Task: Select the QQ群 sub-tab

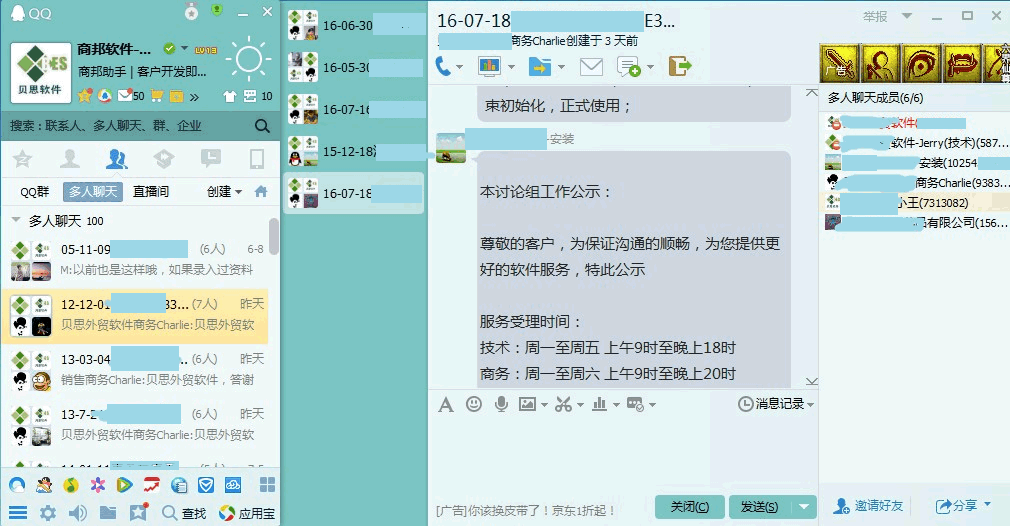Action: [35, 192]
